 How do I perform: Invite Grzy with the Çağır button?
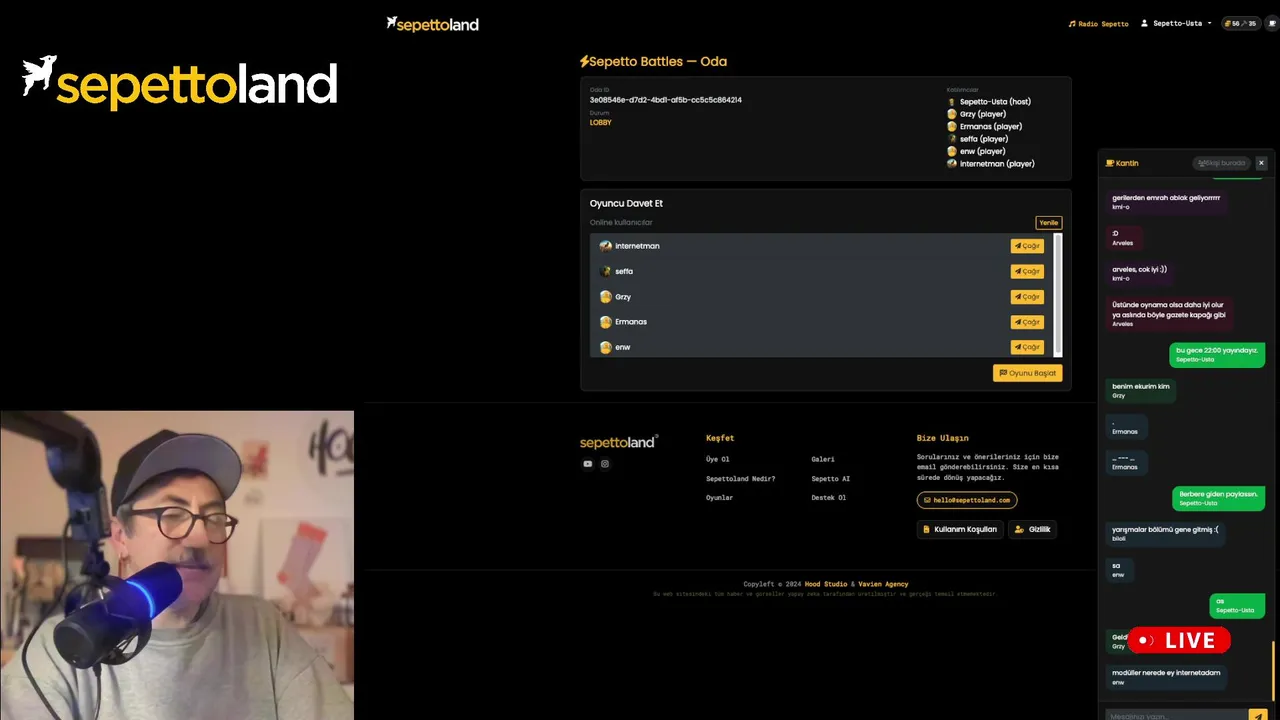(x=1027, y=297)
